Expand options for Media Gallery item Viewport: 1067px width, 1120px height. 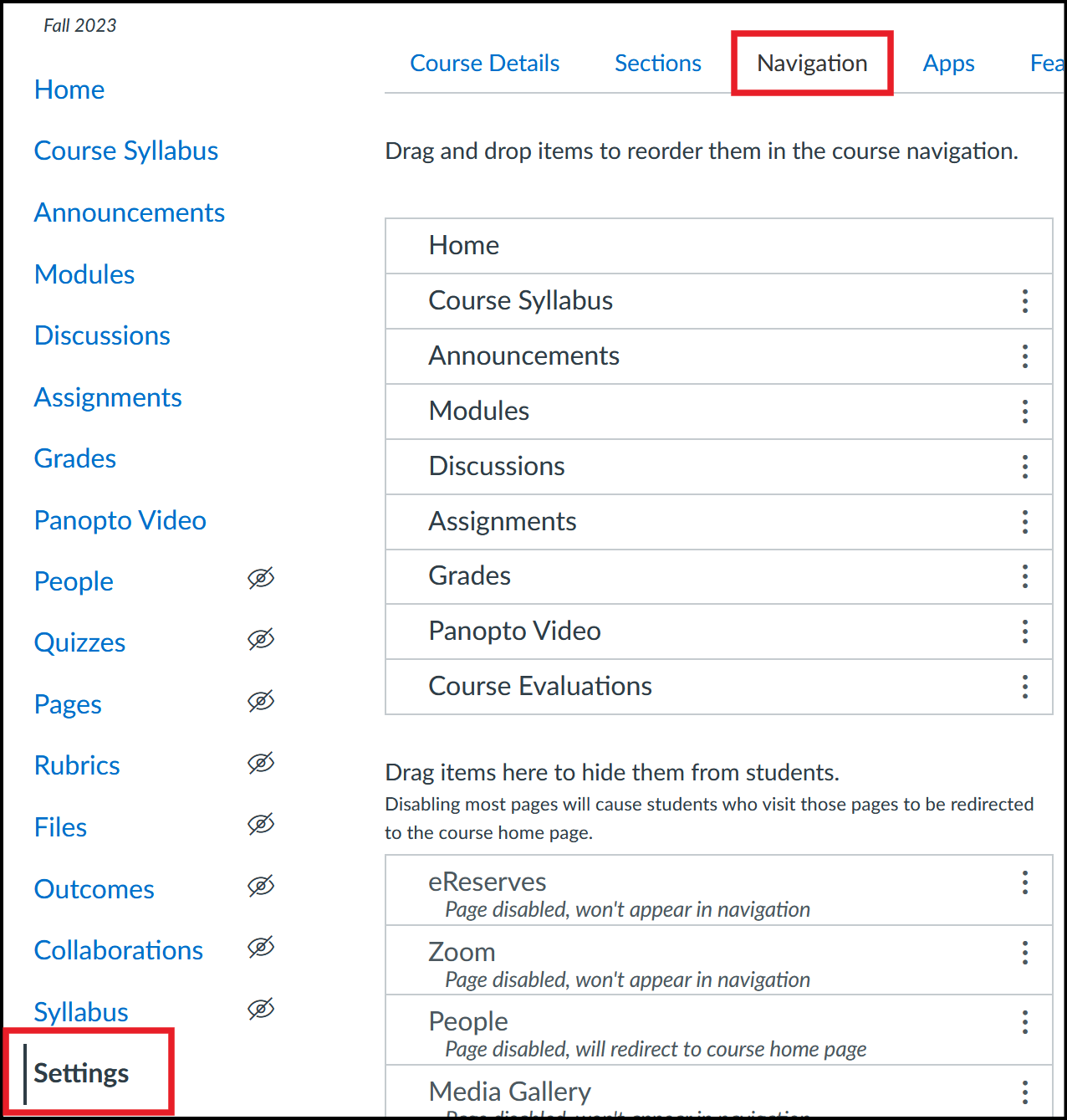point(1024,1092)
